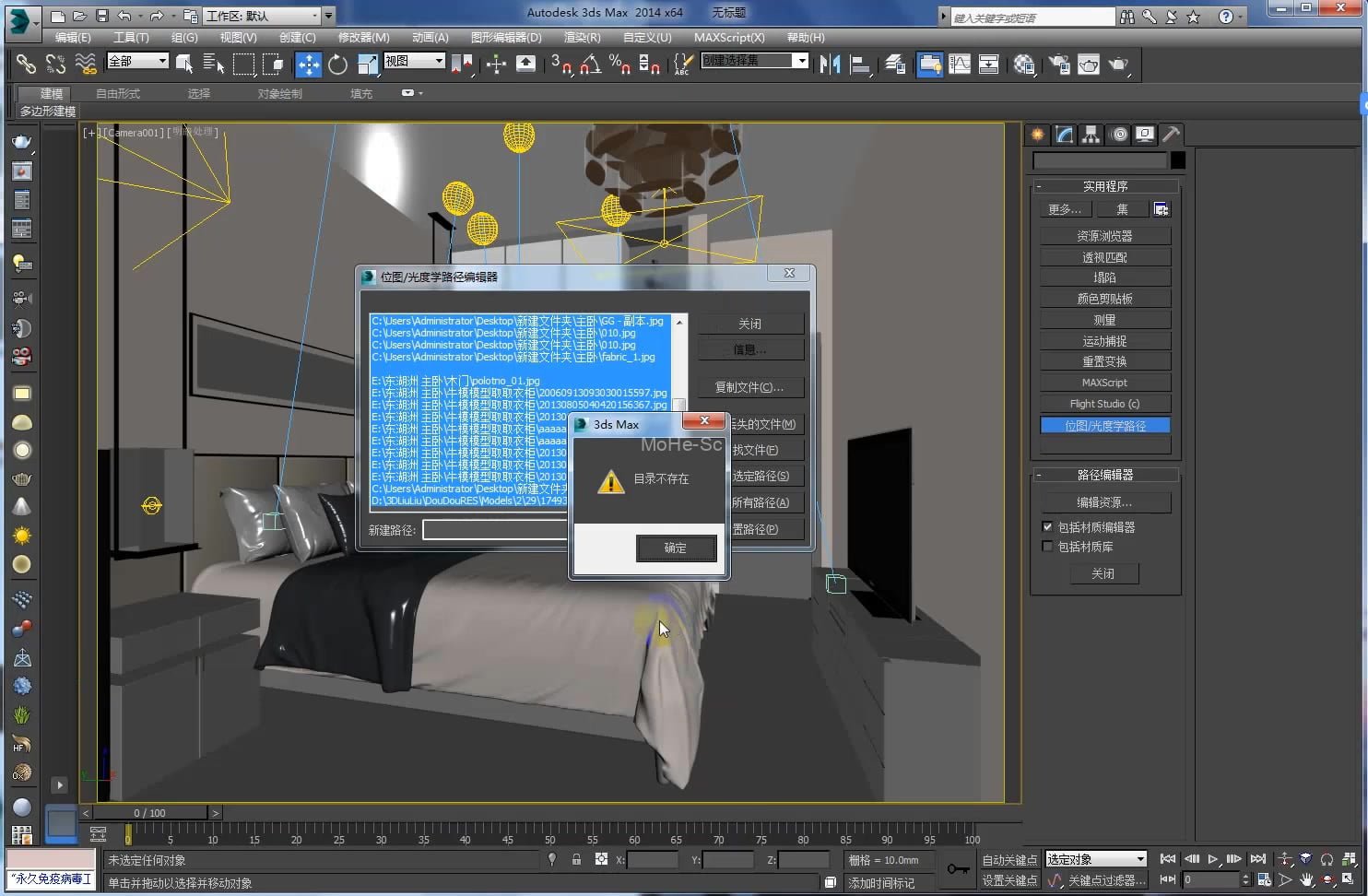The height and width of the screenshot is (896, 1368).
Task: Toggle the angle snap icon
Action: click(590, 64)
